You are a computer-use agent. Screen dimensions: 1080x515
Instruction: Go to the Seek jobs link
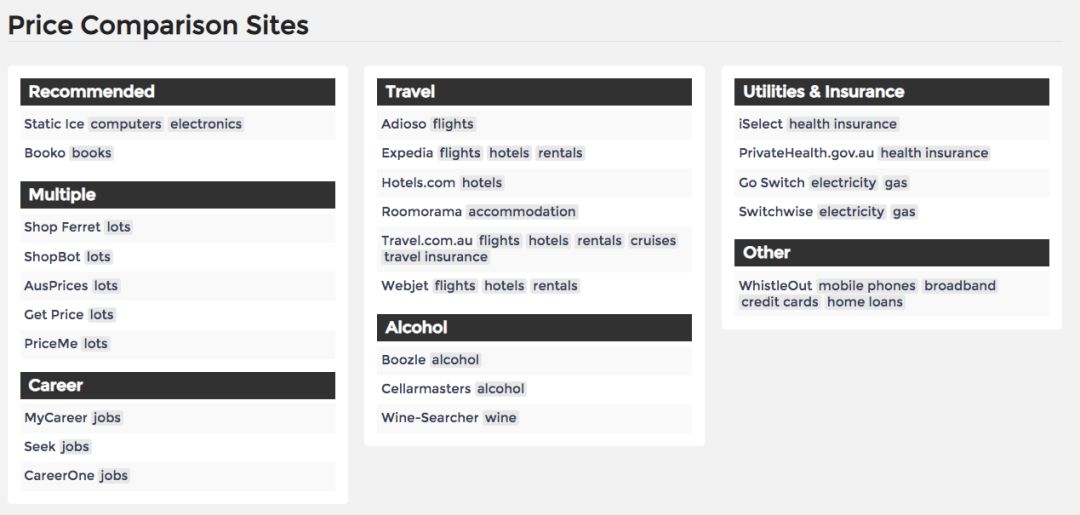tap(39, 447)
